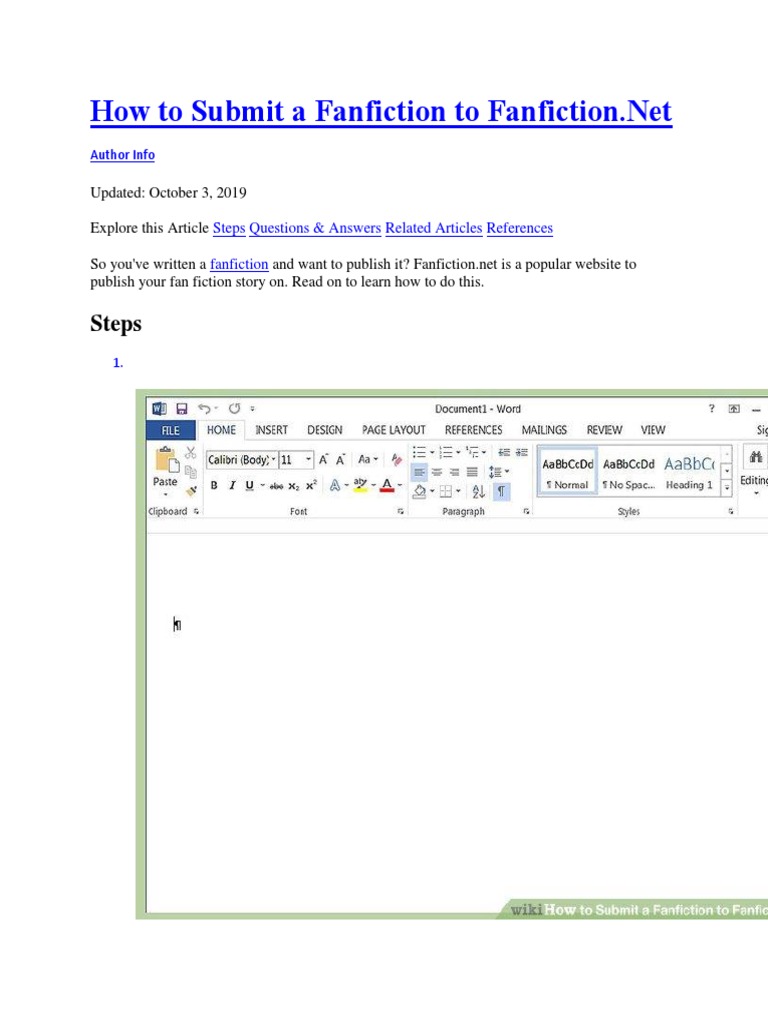Open the Author Info link
Viewport: 768px width, 1024px height.
coord(122,155)
